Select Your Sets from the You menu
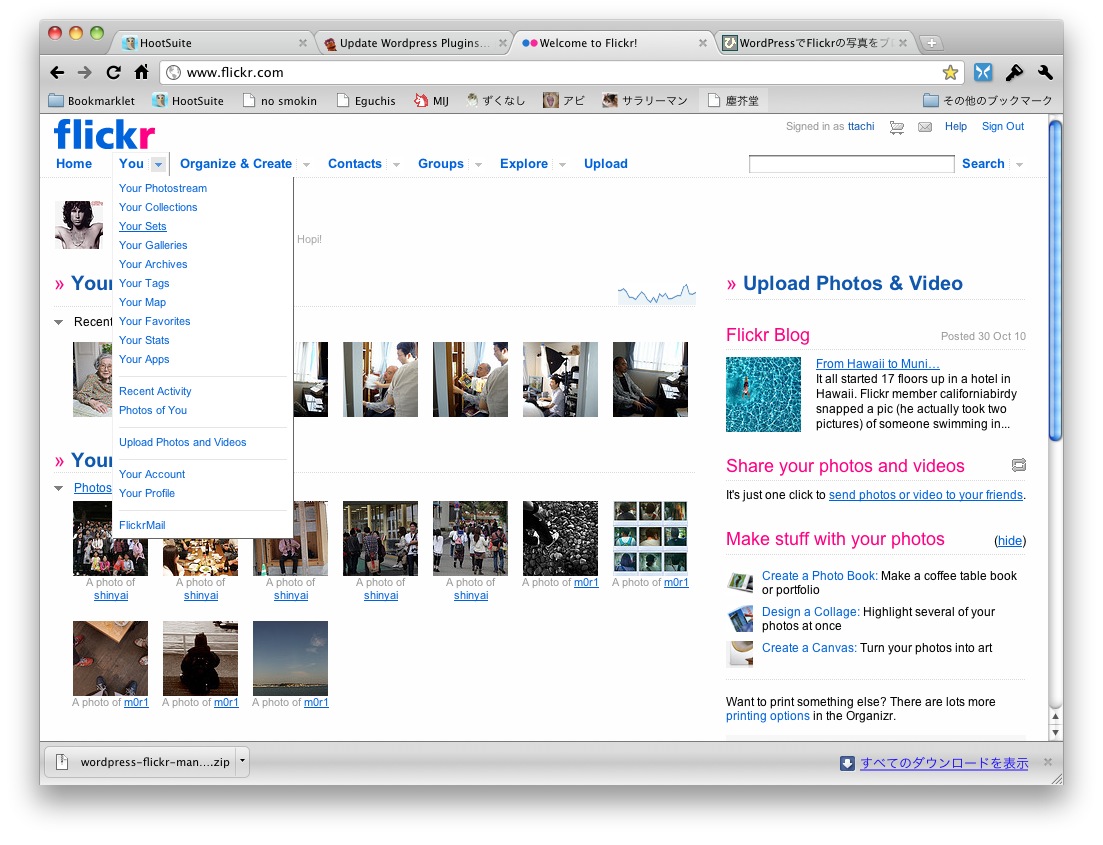1103x845 pixels. [x=142, y=226]
